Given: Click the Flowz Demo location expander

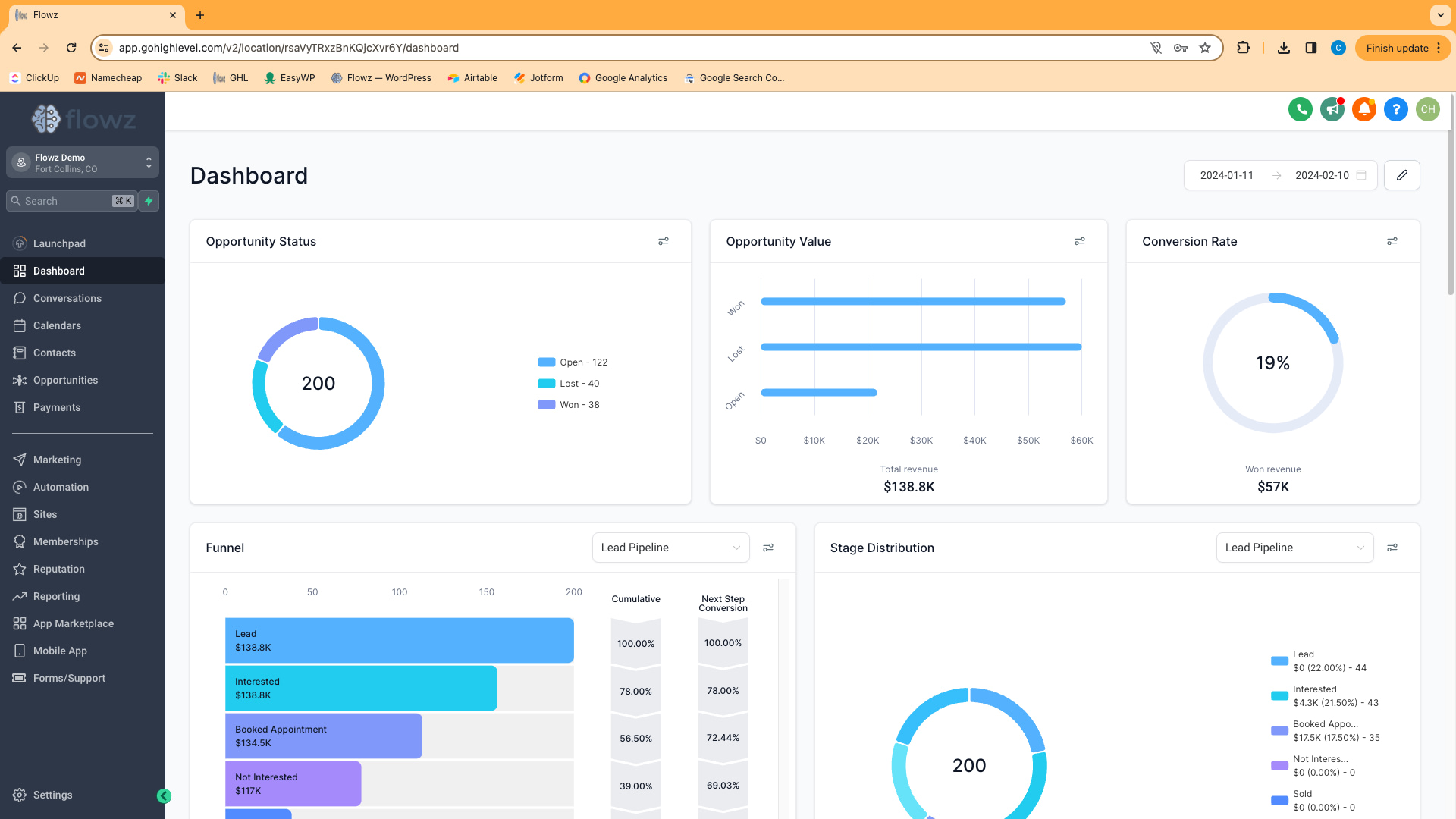Looking at the screenshot, I should [148, 162].
